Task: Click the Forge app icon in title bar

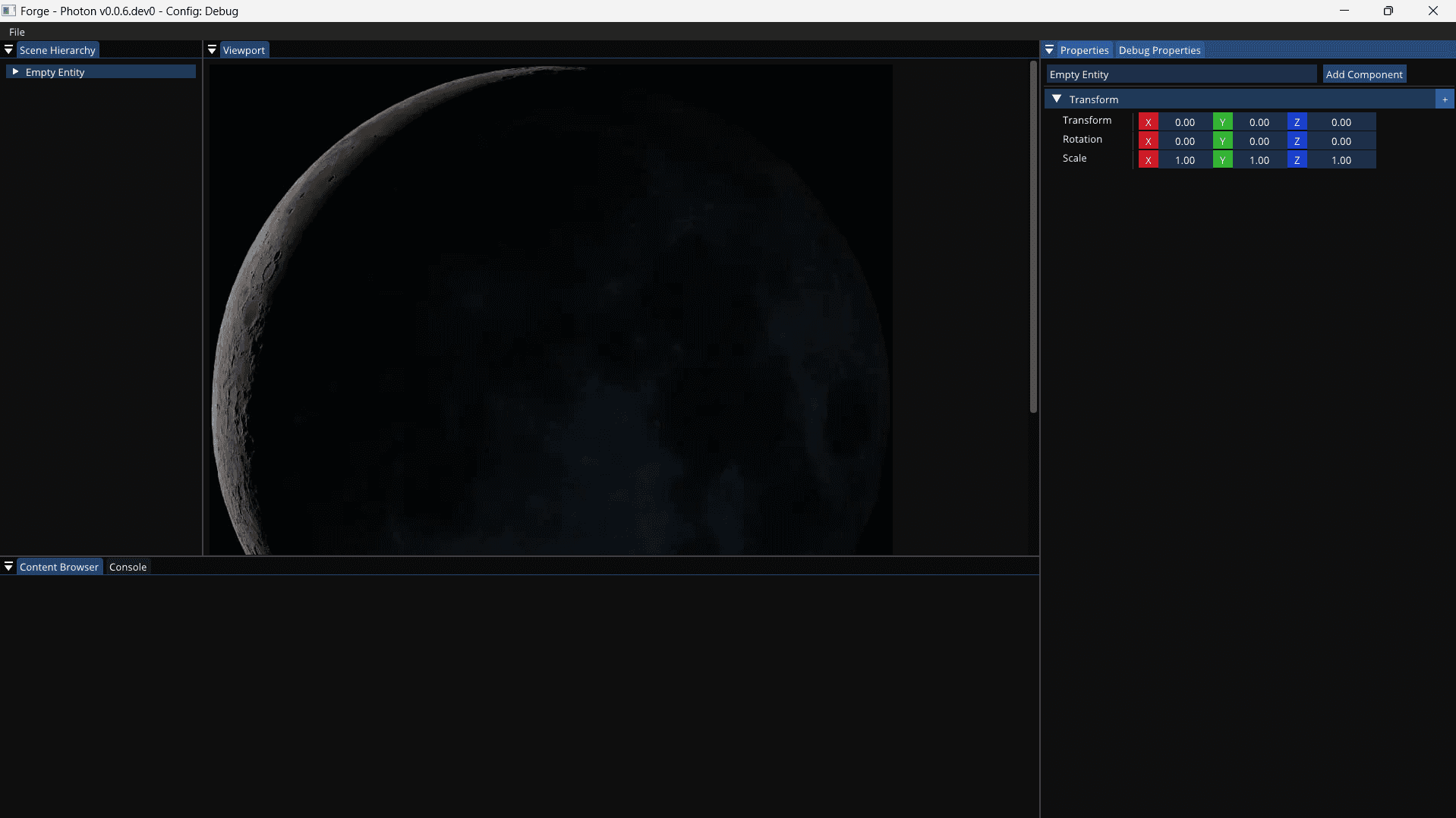Action: 9,11
